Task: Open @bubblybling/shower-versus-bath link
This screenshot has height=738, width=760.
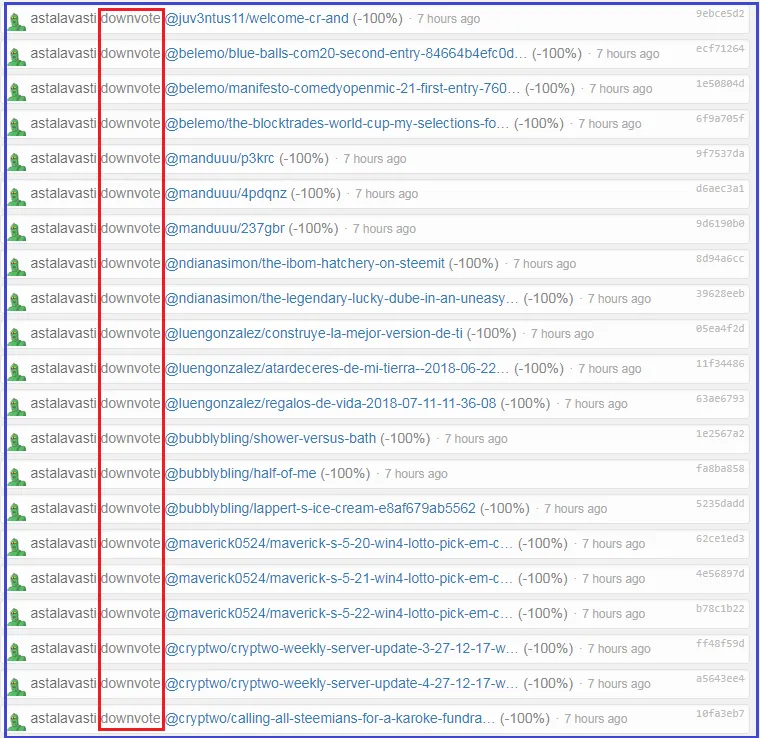Action: (270, 438)
